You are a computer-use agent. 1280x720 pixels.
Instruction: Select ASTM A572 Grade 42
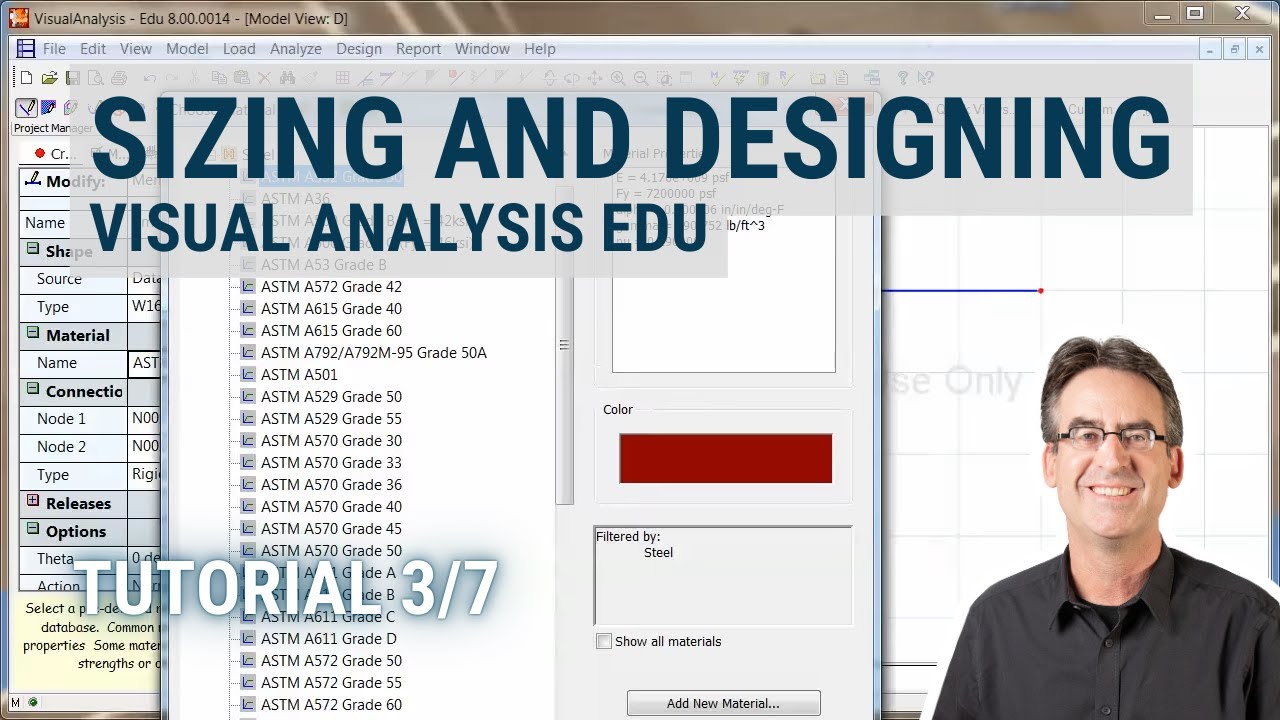(x=331, y=287)
